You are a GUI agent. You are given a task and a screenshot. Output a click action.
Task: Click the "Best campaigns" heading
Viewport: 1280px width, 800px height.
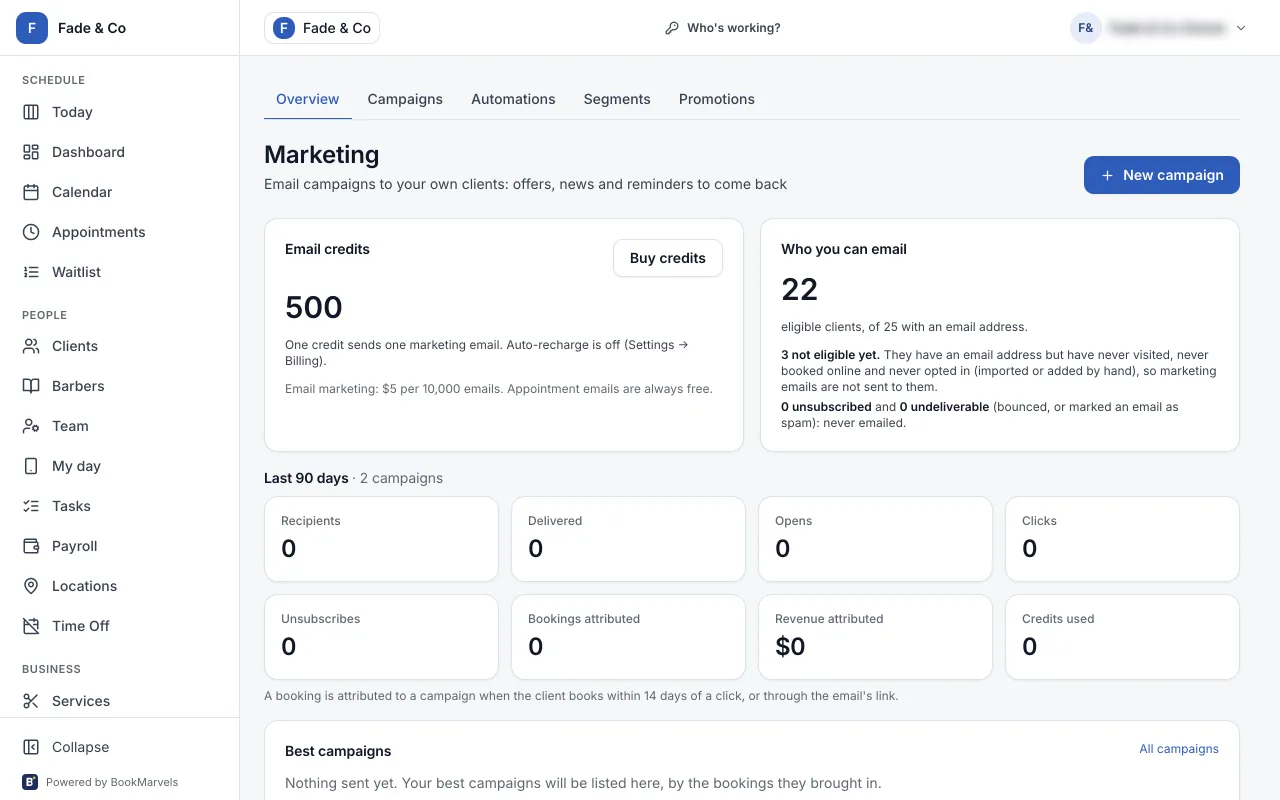coord(338,751)
